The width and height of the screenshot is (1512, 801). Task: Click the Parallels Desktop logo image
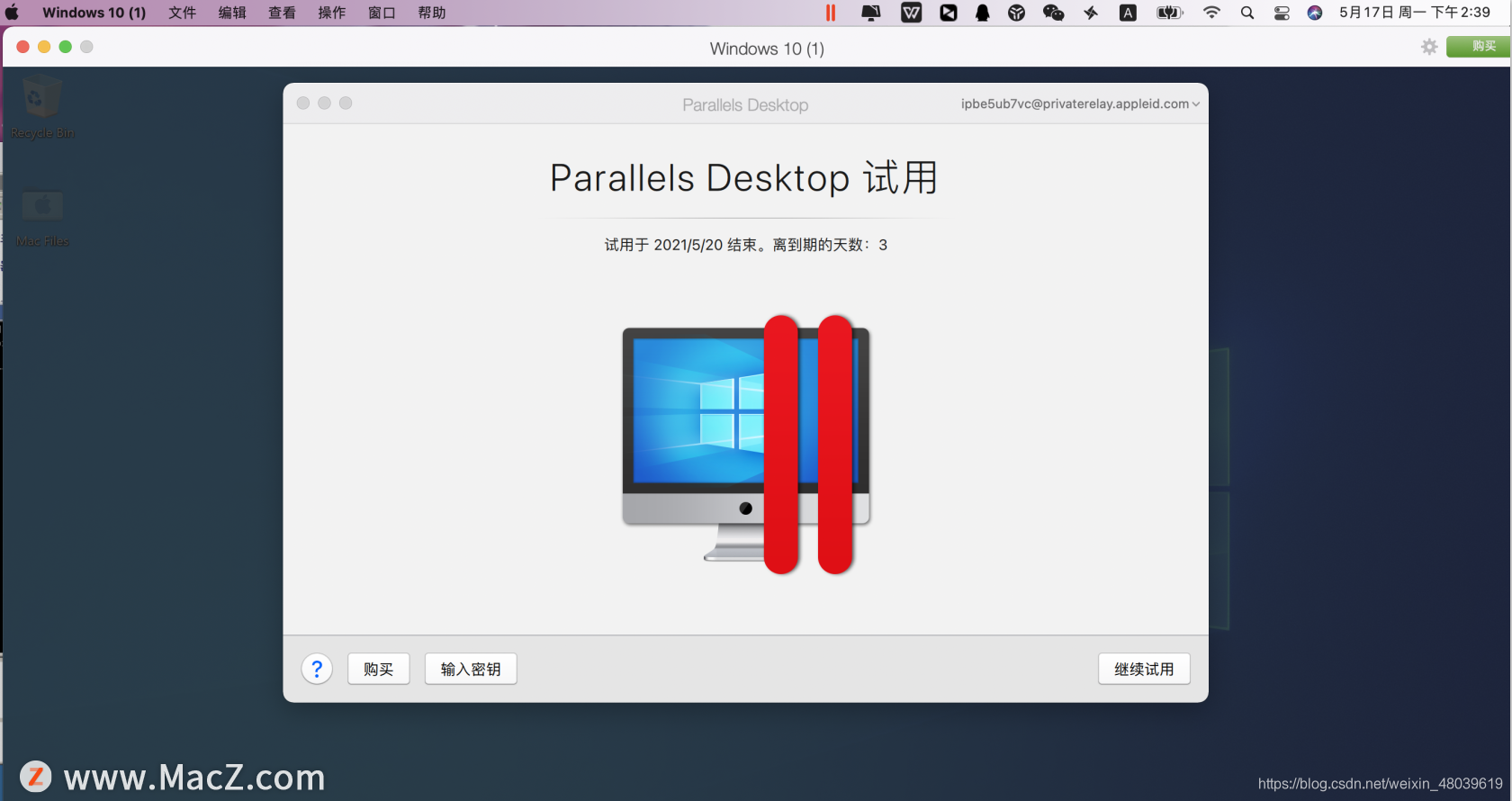click(x=746, y=445)
